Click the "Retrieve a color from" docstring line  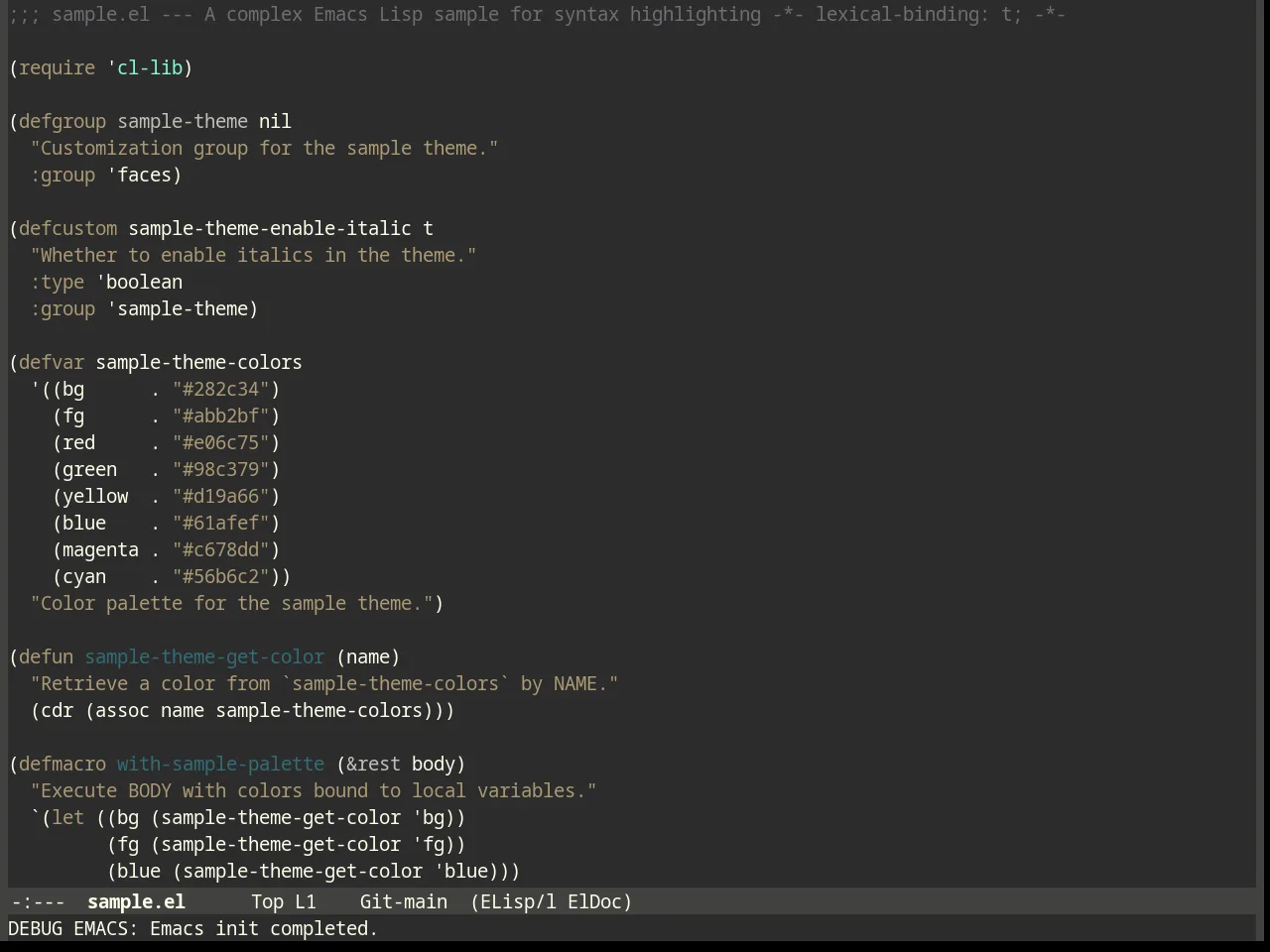coord(324,683)
